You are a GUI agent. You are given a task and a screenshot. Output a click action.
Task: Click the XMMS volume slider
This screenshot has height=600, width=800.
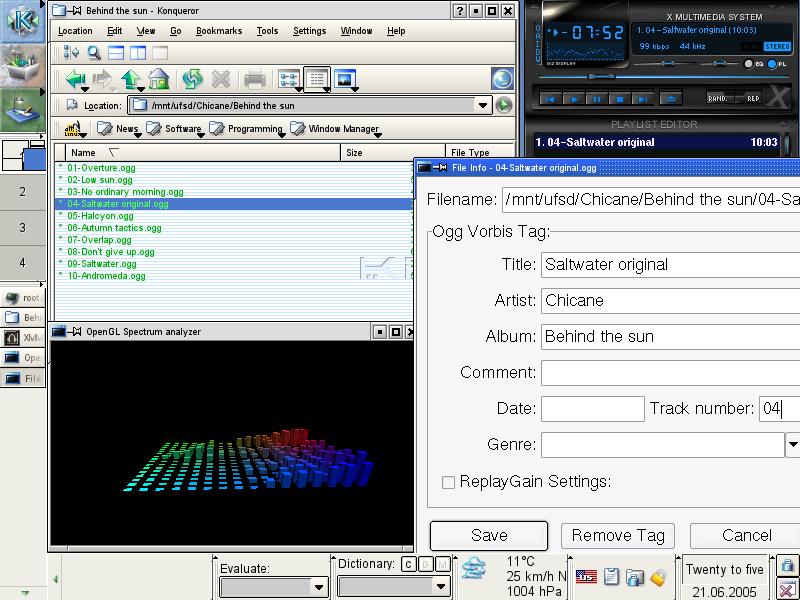click(x=667, y=63)
